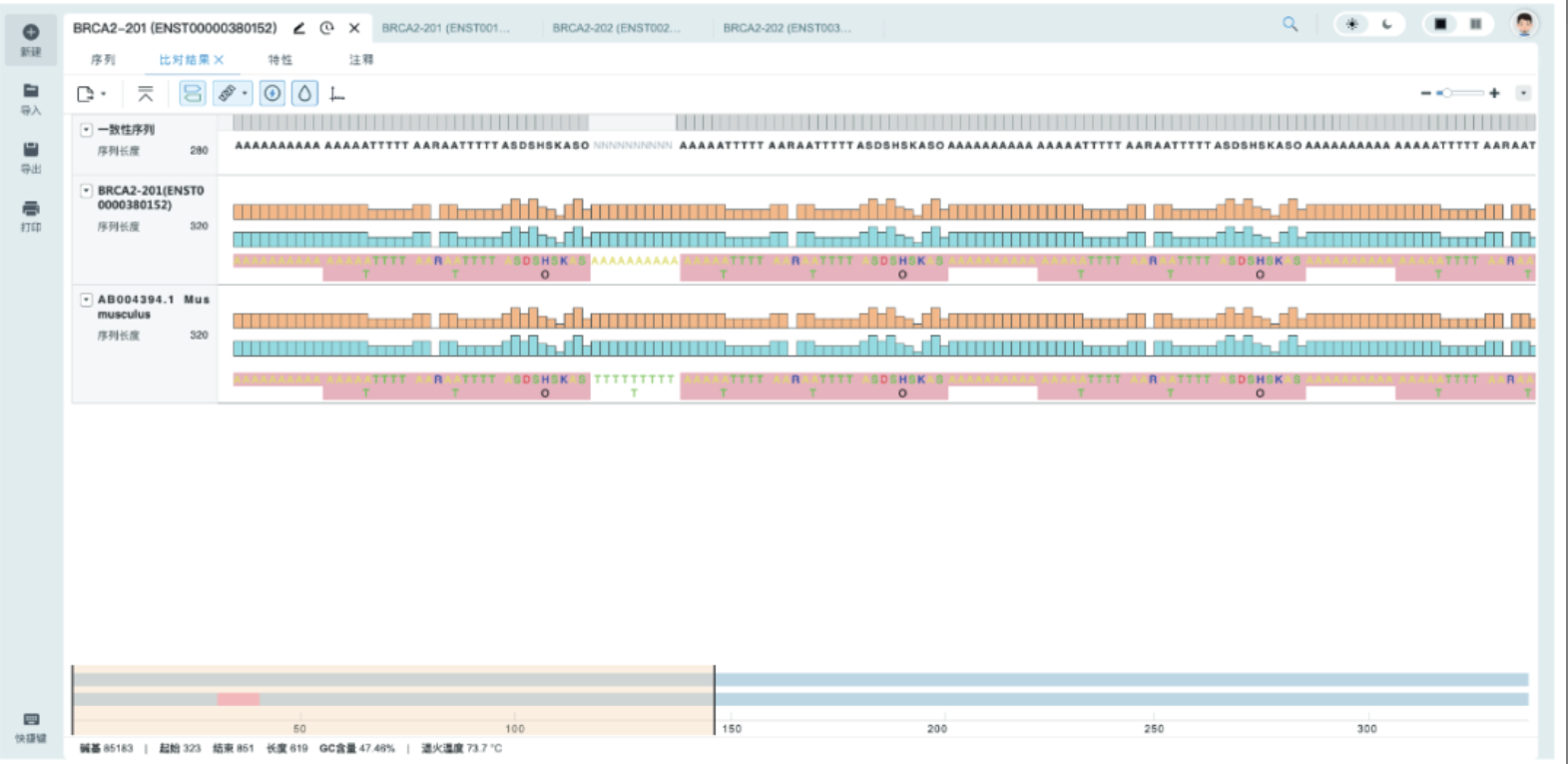1568x764 pixels.
Task: Switch to the 特性 tab
Action: pos(279,60)
